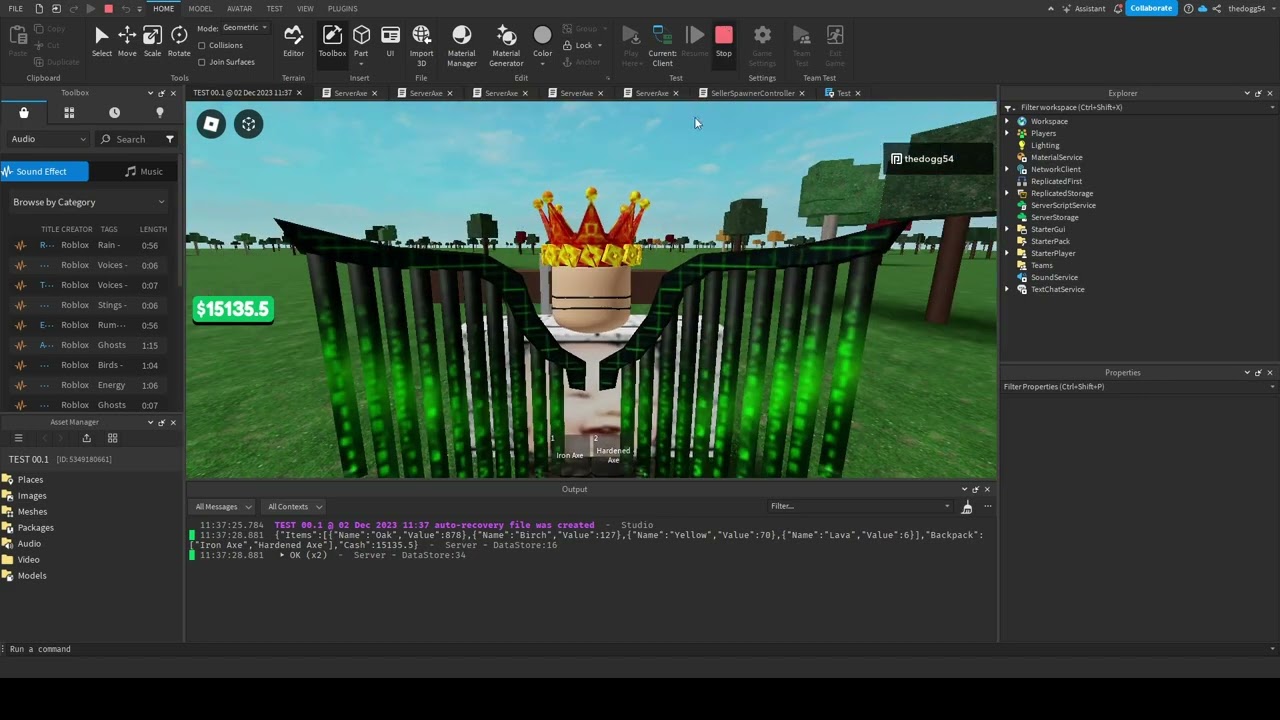Open the PLUGINS ribbon tab

pos(342,9)
